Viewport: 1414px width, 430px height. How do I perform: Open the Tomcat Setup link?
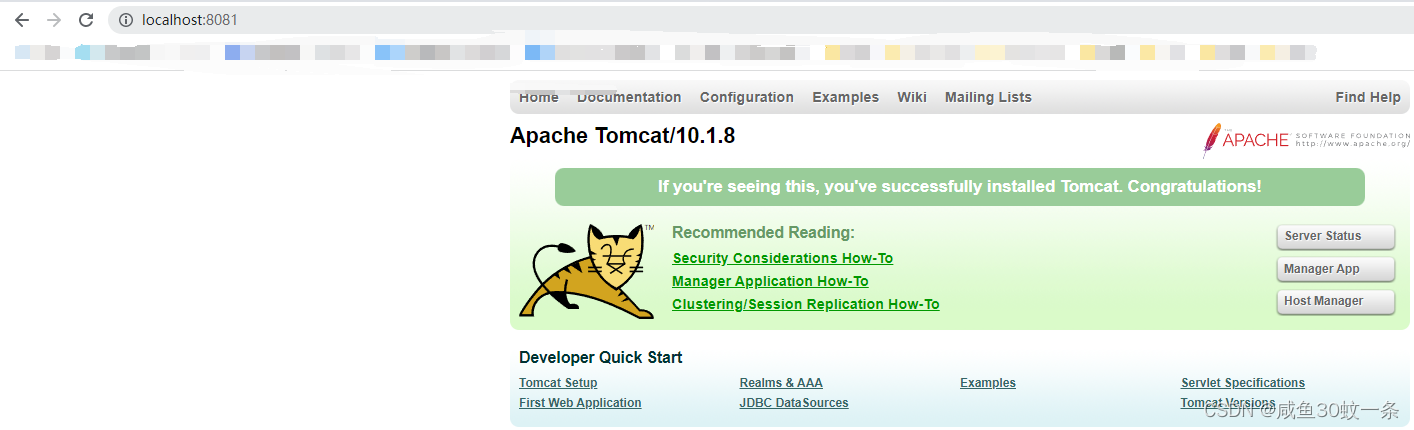558,383
